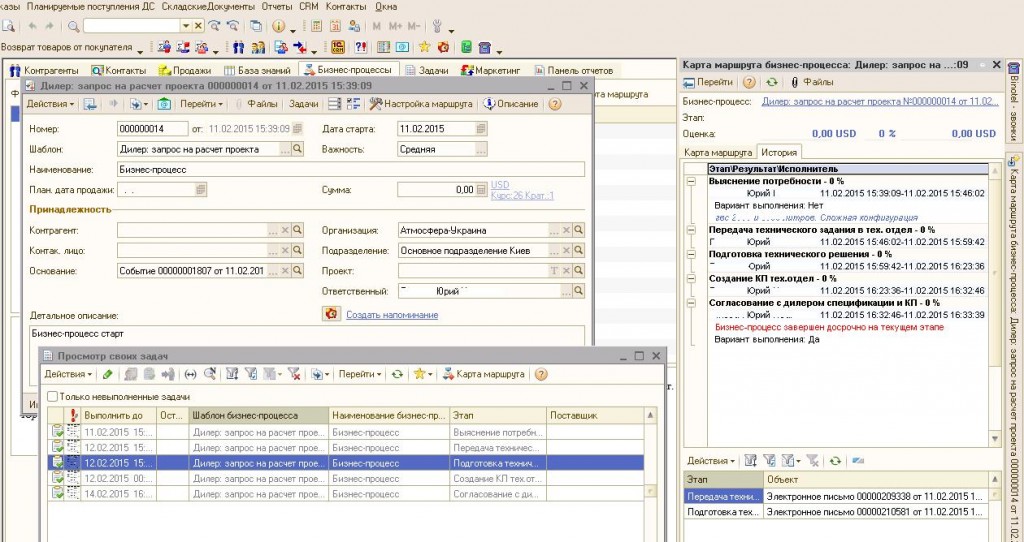Click the USD currency link
Image resolution: width=1024 pixels, height=542 pixels.
point(500,185)
